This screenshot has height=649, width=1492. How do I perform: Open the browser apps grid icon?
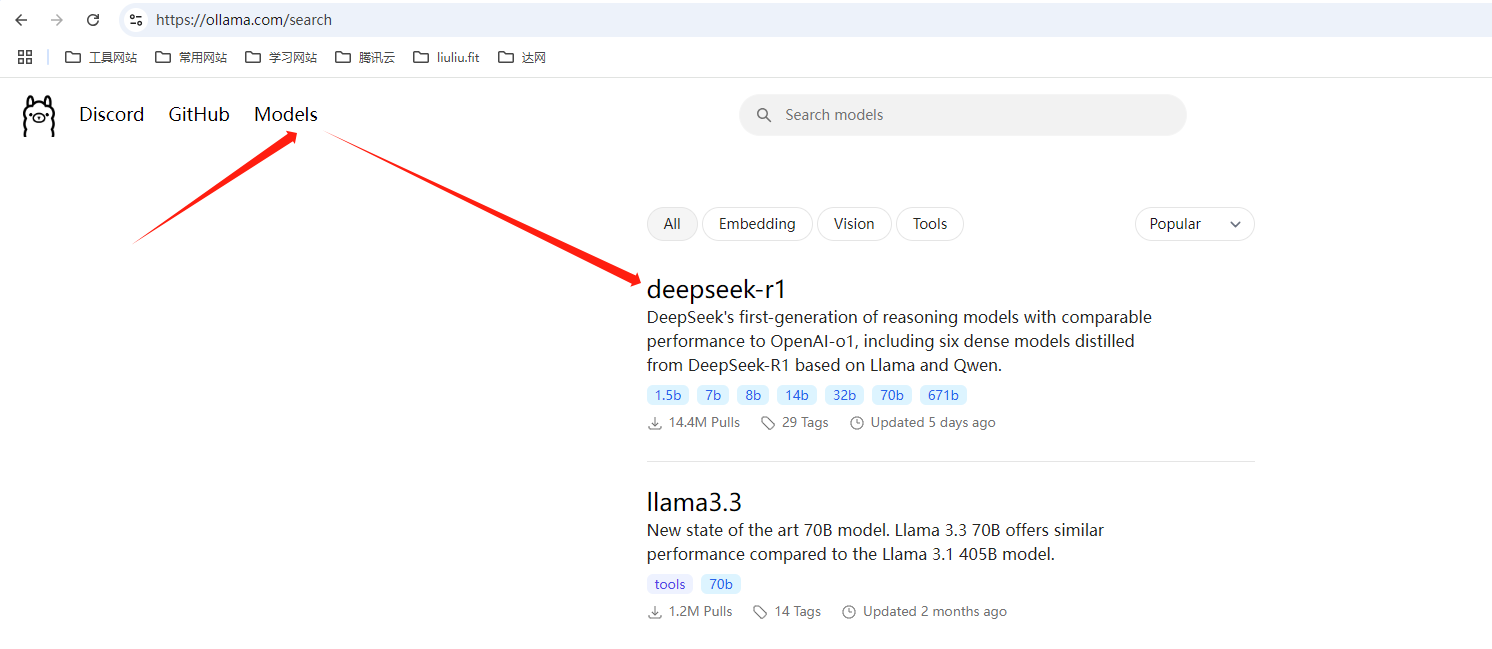pos(25,57)
